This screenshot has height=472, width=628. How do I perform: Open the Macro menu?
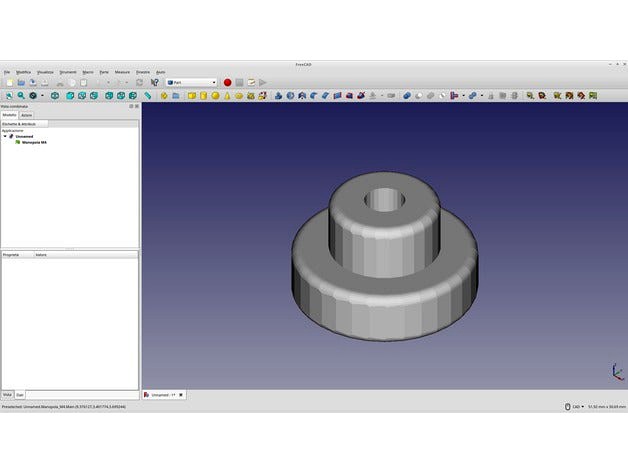click(x=88, y=72)
